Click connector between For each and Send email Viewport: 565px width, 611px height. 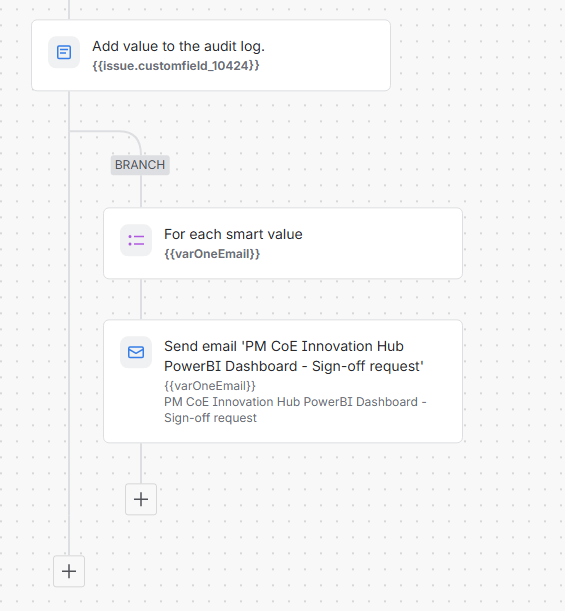click(x=141, y=299)
